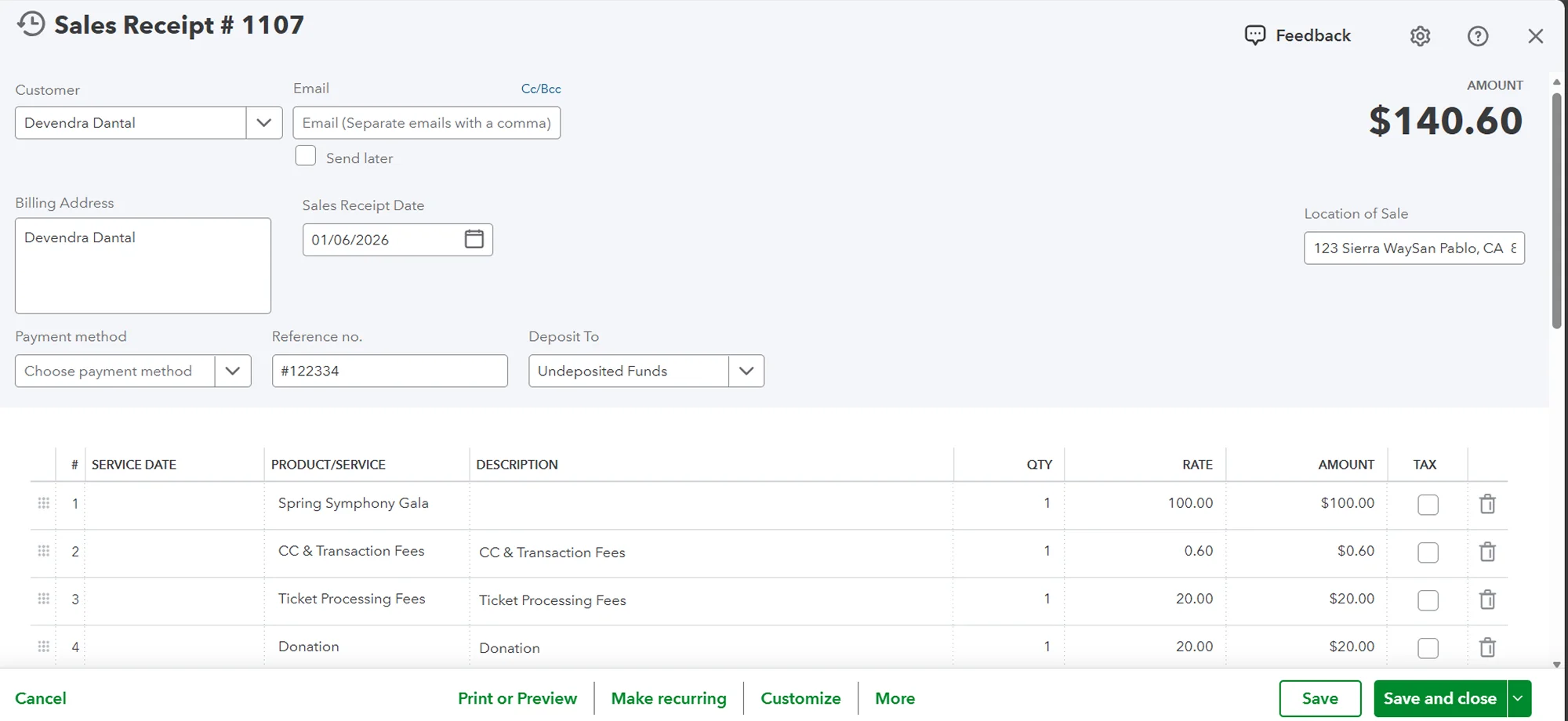
Task: Enable the Send later checkbox
Action: point(305,155)
